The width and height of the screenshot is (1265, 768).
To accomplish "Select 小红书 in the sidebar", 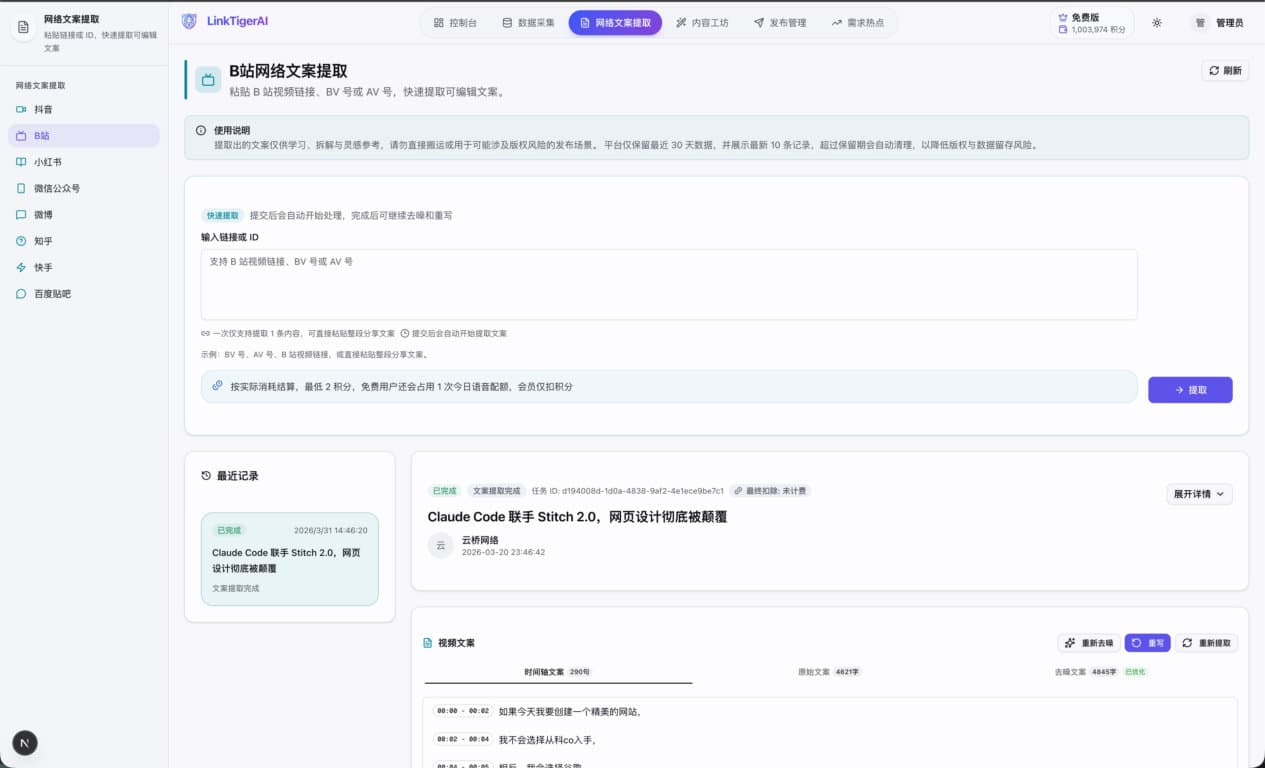I will (x=47, y=162).
